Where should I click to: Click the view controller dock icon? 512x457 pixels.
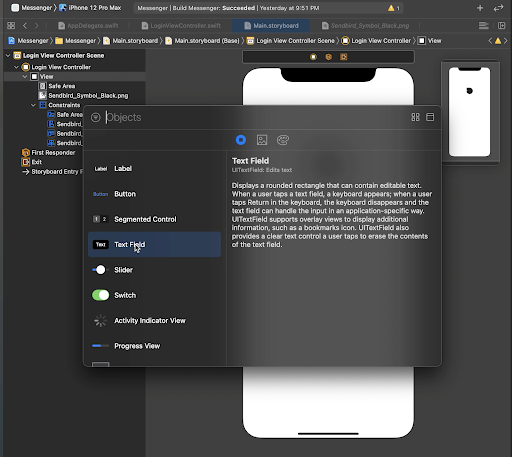tap(313, 57)
